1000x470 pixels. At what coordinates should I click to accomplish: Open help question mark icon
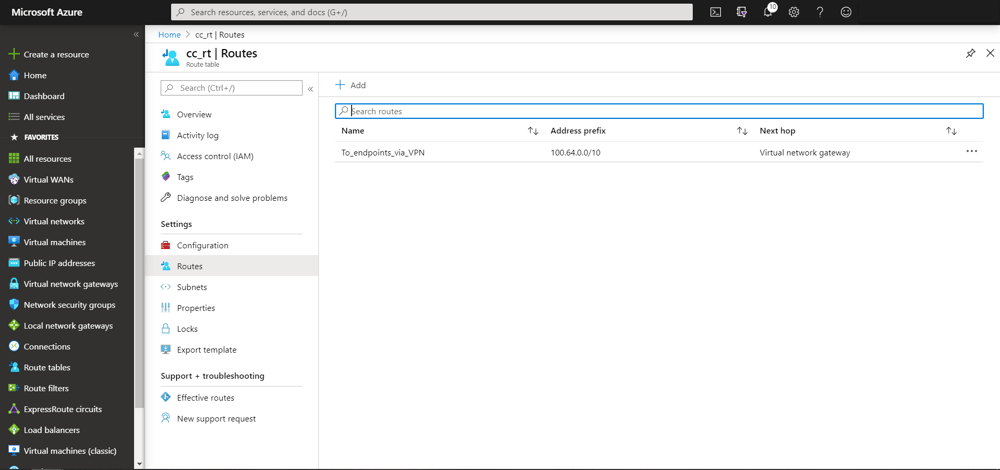(x=820, y=12)
